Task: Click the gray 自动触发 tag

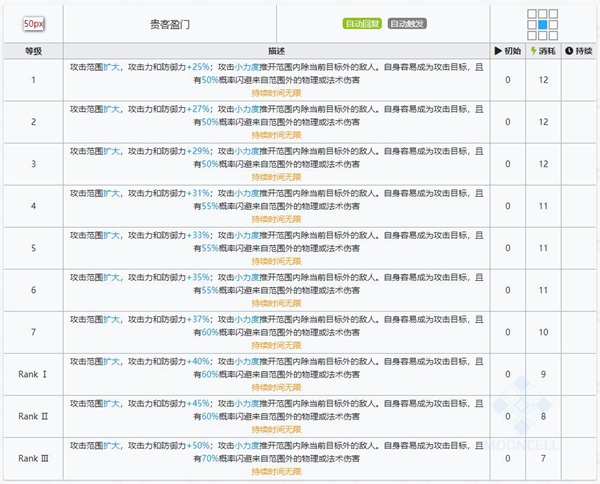Action: coord(407,24)
